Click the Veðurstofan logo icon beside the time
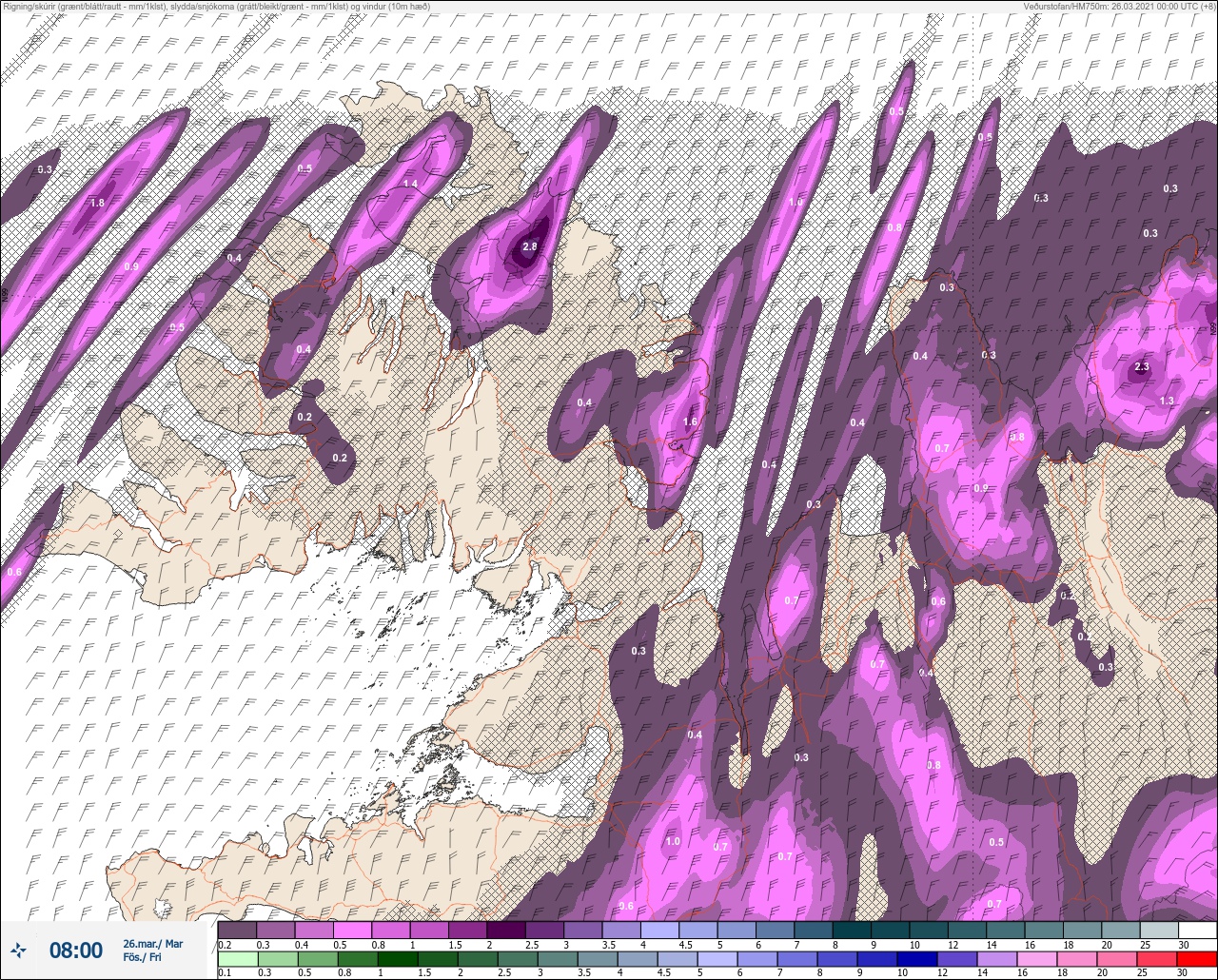 pyautogui.click(x=19, y=951)
